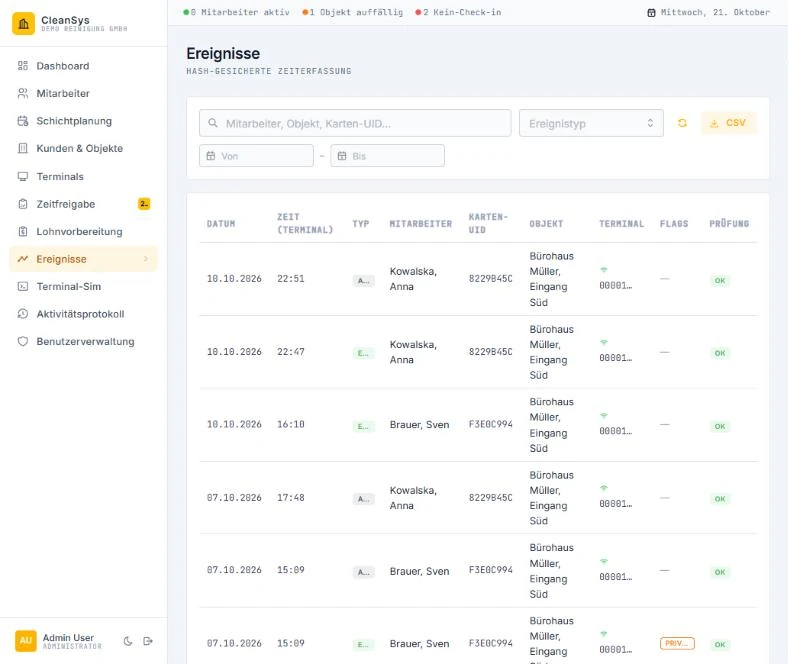Click the DATUM column header
This screenshot has width=788, height=664.
point(221,224)
